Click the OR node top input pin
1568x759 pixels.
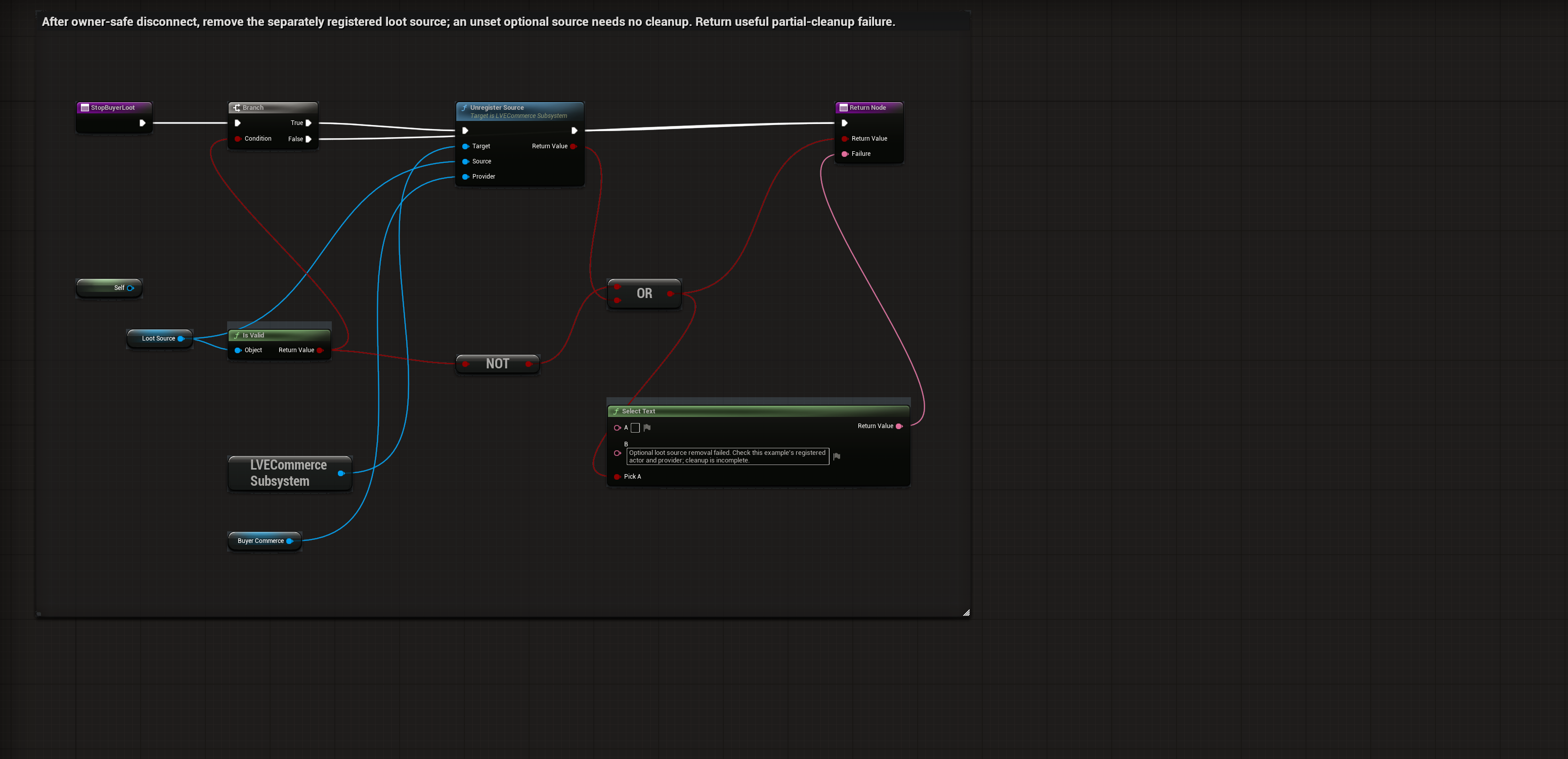[617, 286]
